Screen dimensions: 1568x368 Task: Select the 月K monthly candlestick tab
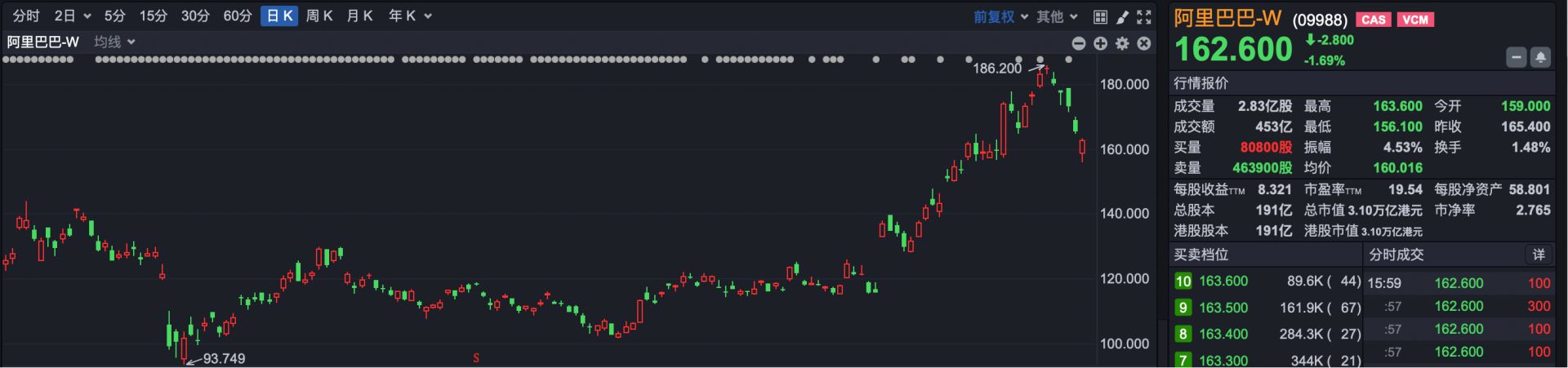click(x=359, y=16)
